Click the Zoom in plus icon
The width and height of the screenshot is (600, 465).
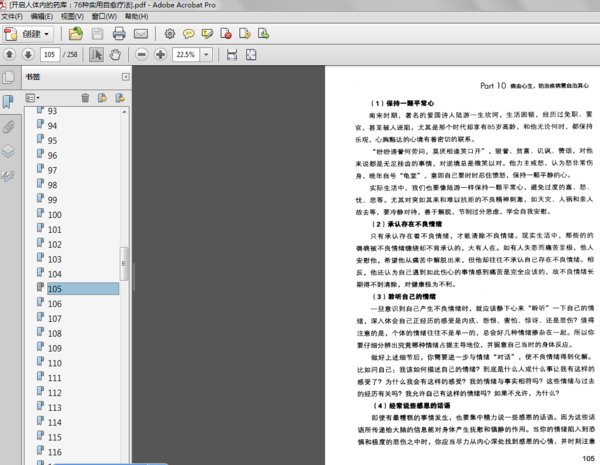coord(160,54)
